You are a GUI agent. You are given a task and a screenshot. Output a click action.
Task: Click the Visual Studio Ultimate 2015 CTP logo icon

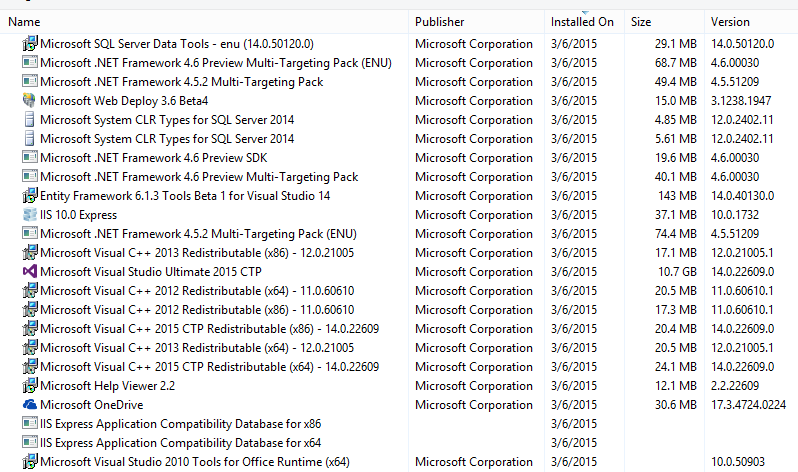click(x=30, y=271)
